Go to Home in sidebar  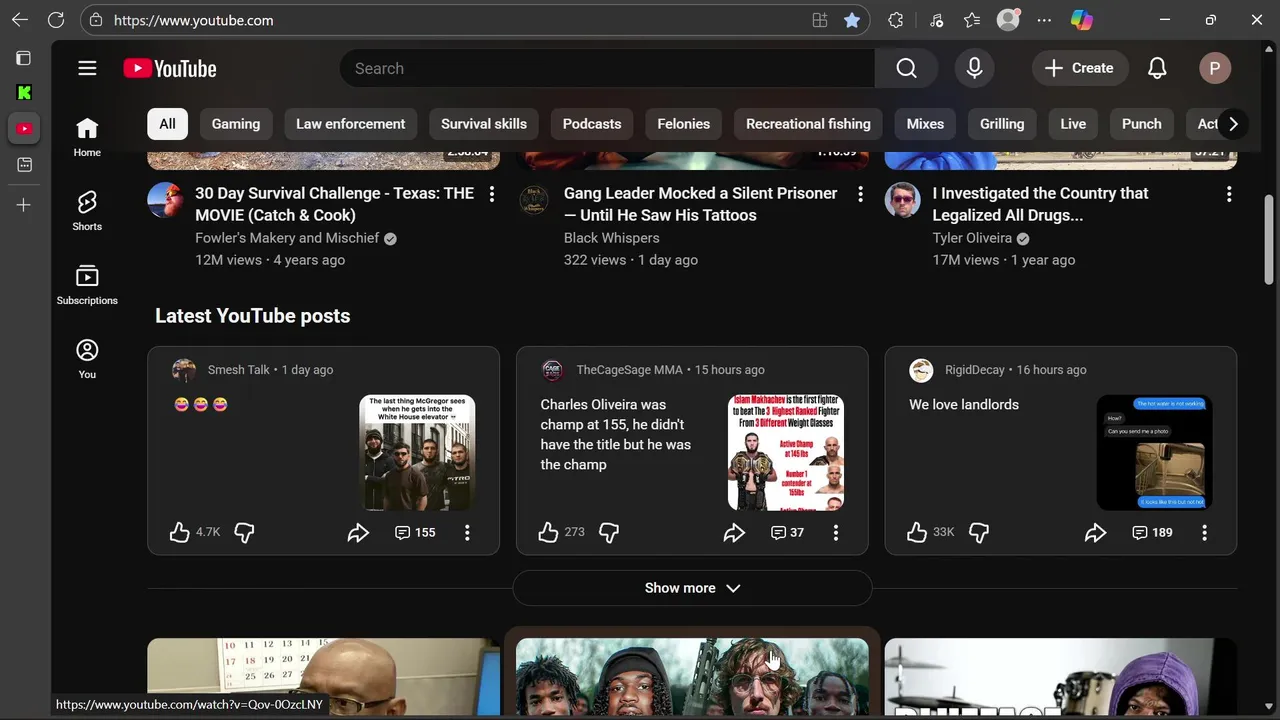point(87,137)
